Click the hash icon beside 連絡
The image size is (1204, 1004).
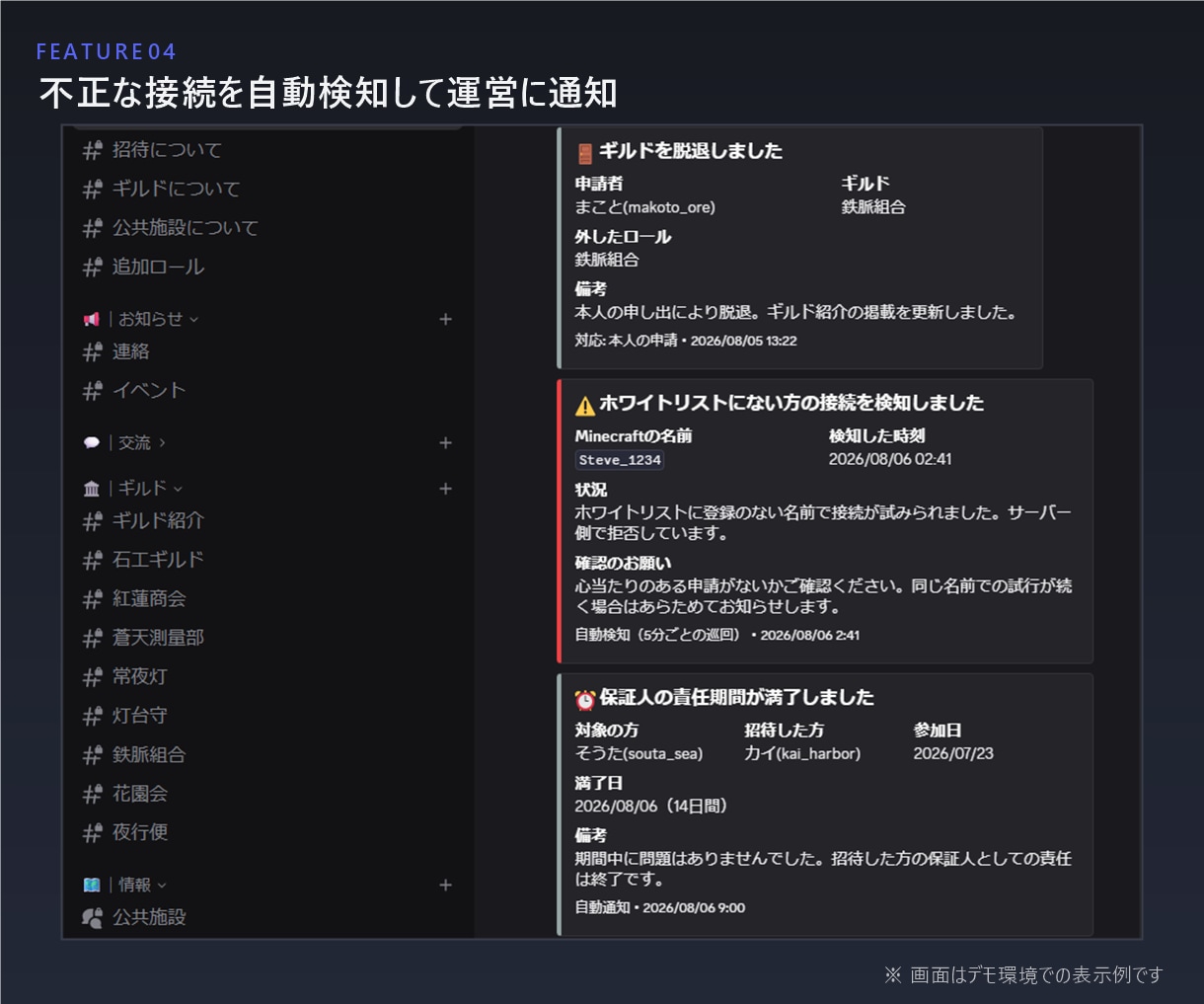coord(93,351)
